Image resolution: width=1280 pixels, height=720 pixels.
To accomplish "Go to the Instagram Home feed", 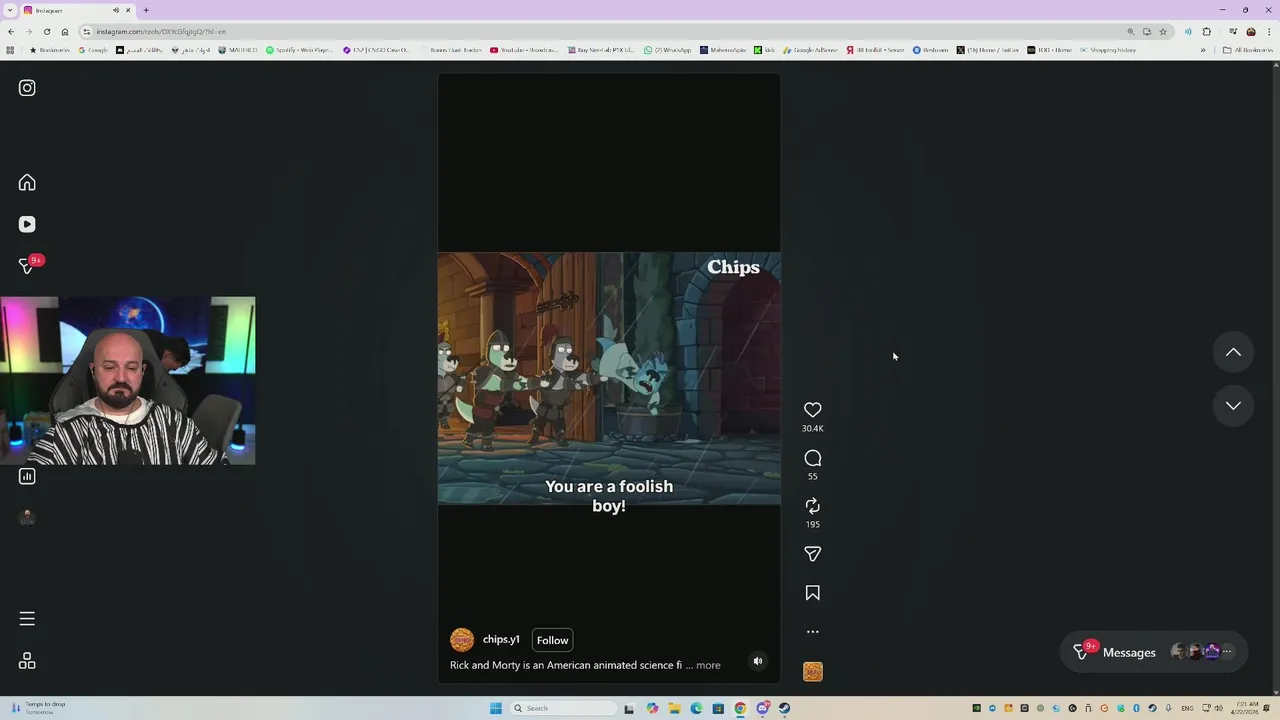I will (x=27, y=182).
